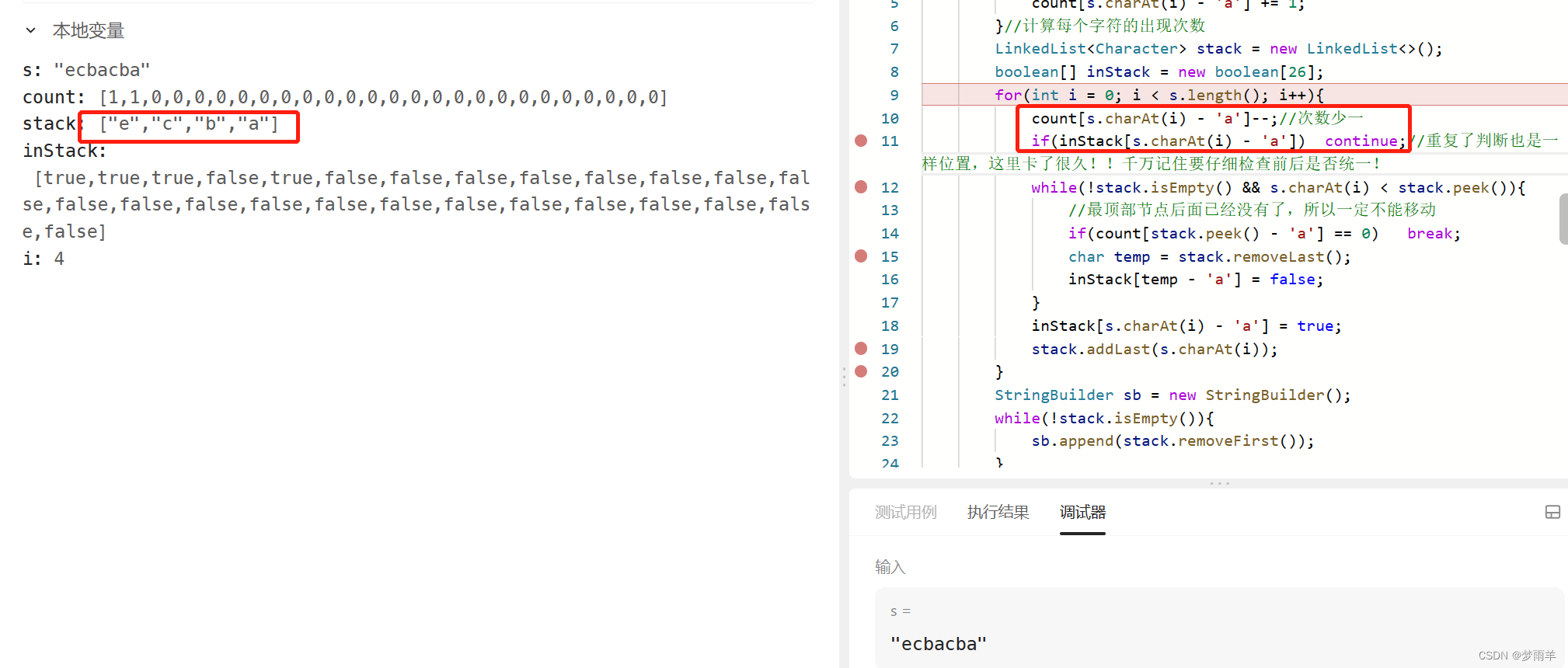Toggle breakpoint on line 15
Screen dimensions: 1568x668
pyautogui.click(x=861, y=256)
